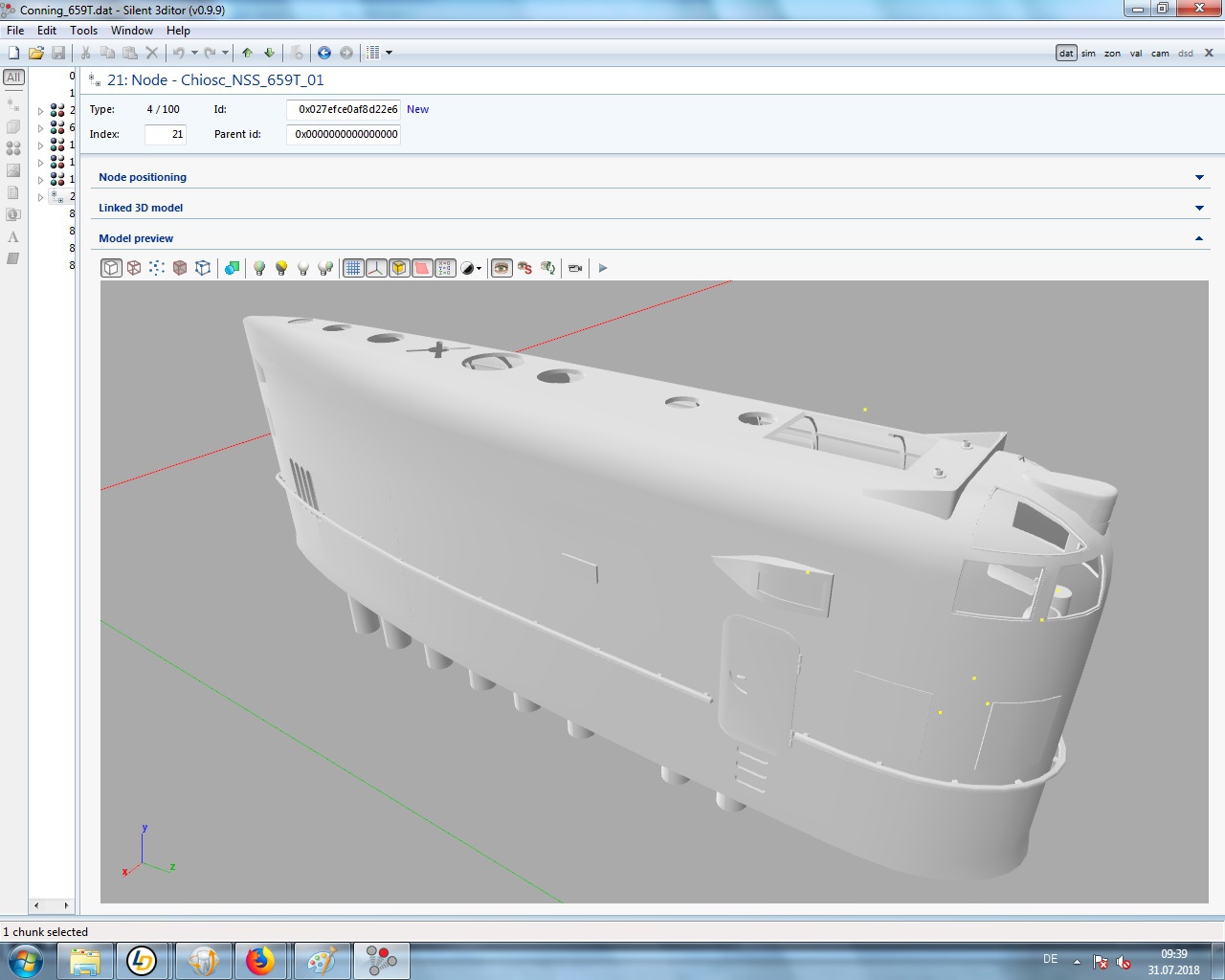The height and width of the screenshot is (980, 1225).
Task: Switch to sim file view
Action: pos(1088,54)
